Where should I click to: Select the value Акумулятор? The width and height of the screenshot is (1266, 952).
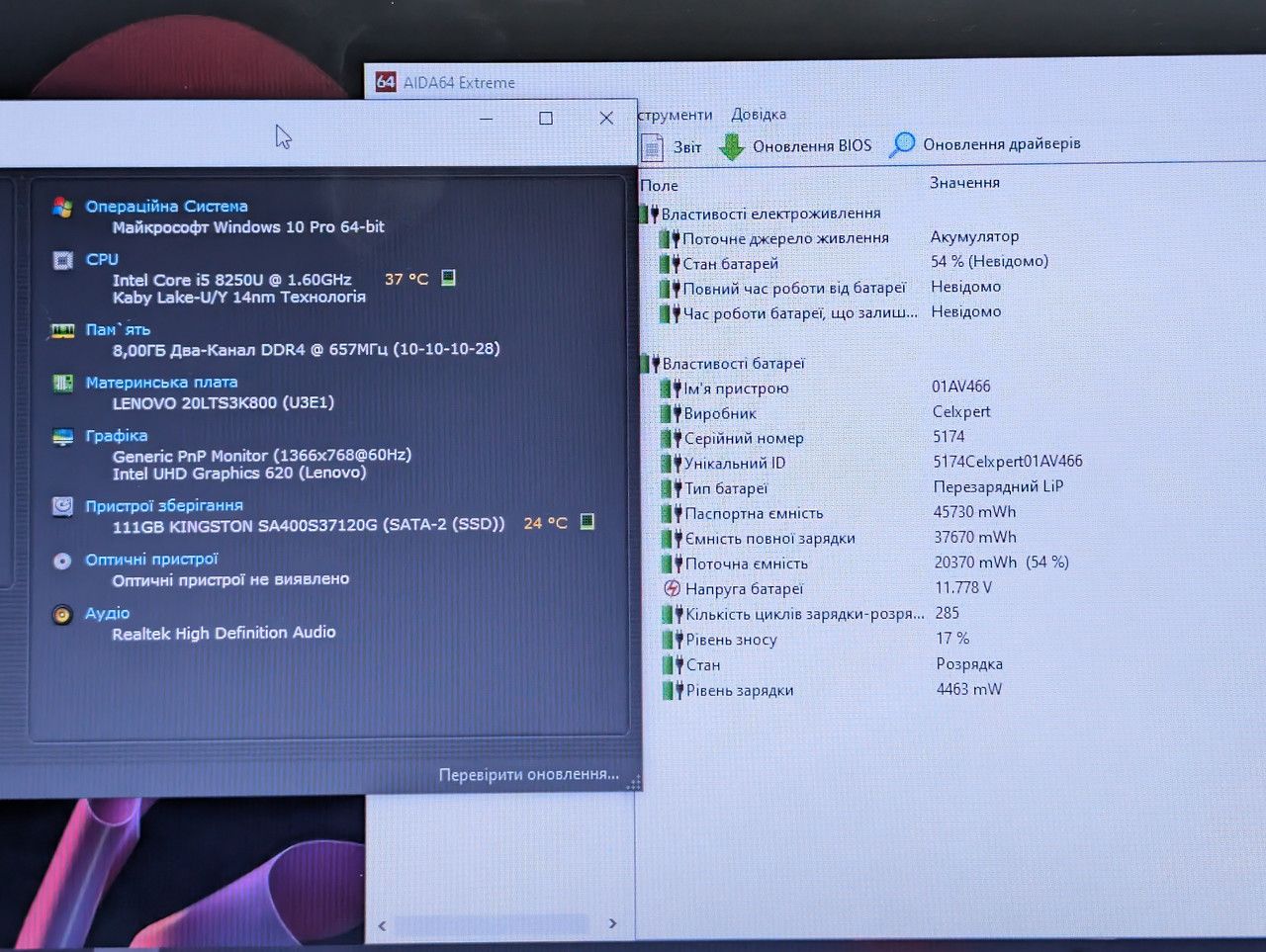click(x=974, y=236)
